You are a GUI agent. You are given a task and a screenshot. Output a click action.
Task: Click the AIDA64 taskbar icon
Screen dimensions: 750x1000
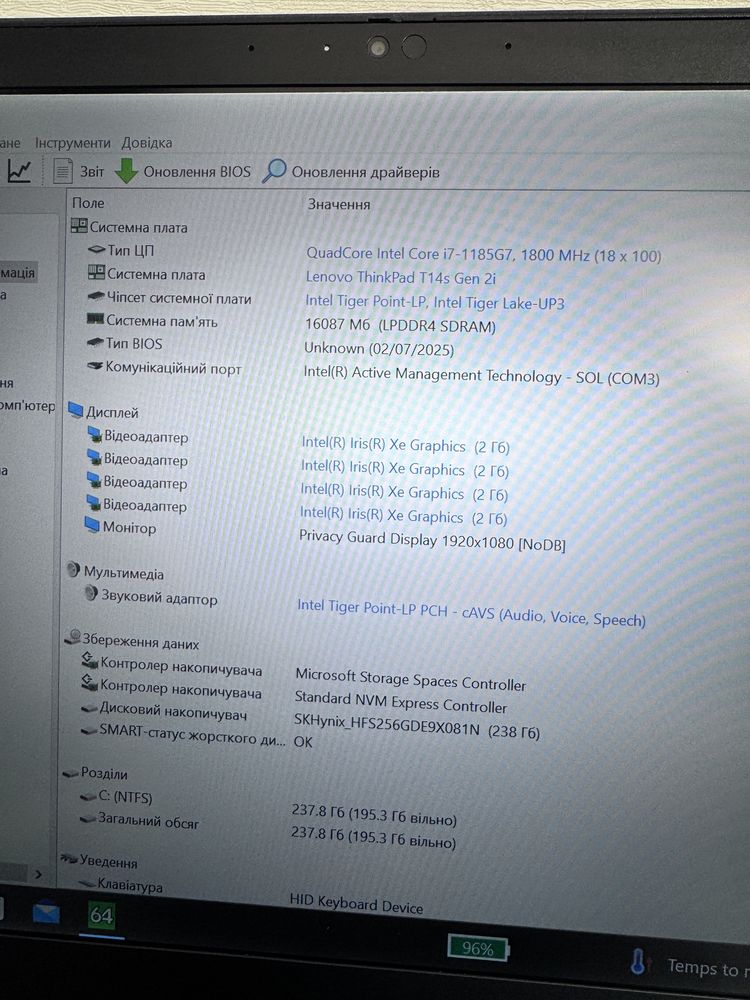coord(101,916)
